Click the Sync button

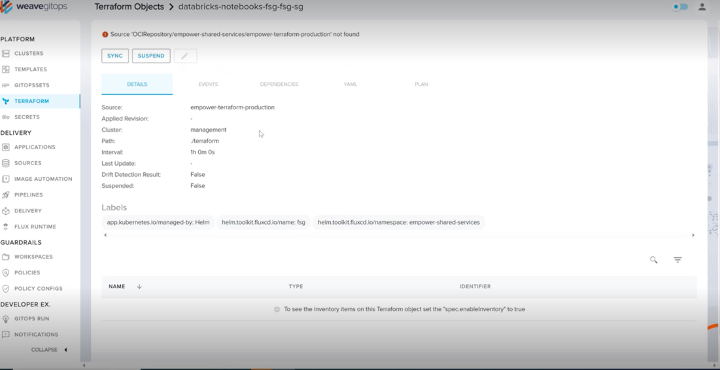(x=115, y=56)
